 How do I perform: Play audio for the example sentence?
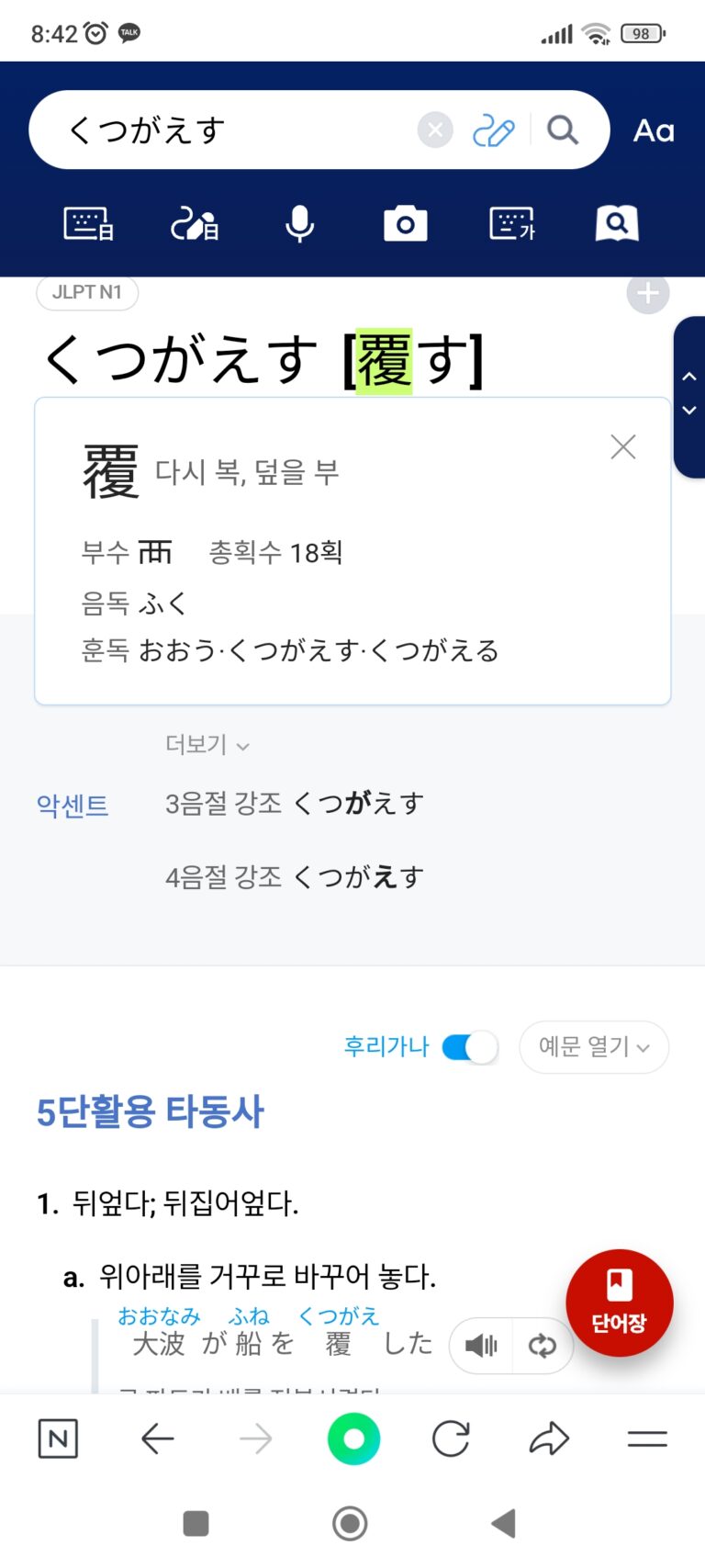click(x=480, y=1346)
